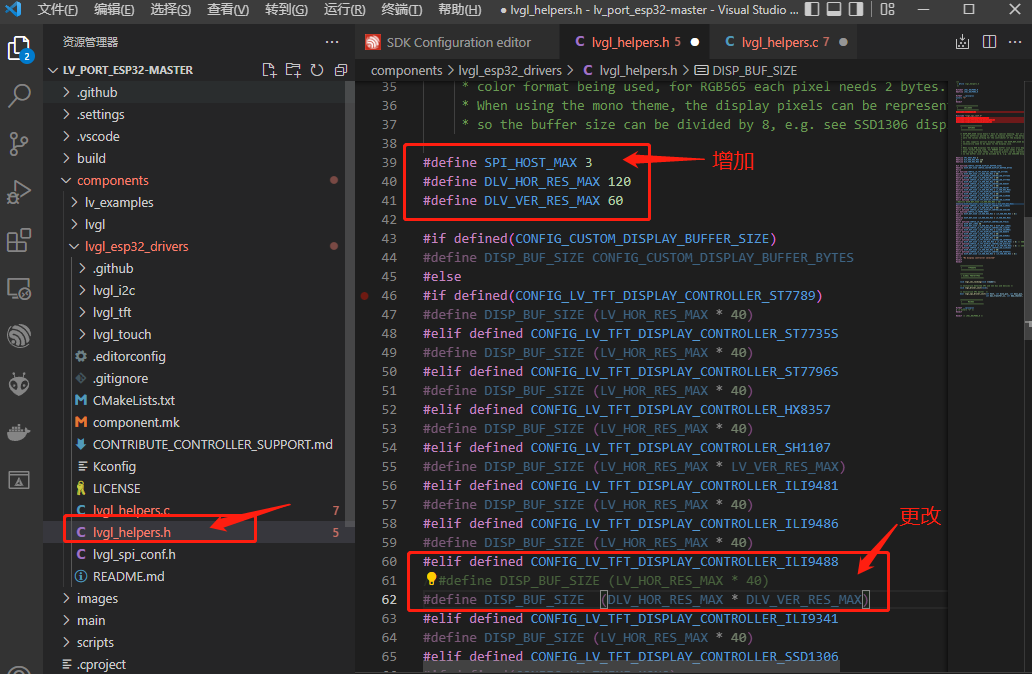
Task: Click the editor download/build action icon
Action: (962, 42)
